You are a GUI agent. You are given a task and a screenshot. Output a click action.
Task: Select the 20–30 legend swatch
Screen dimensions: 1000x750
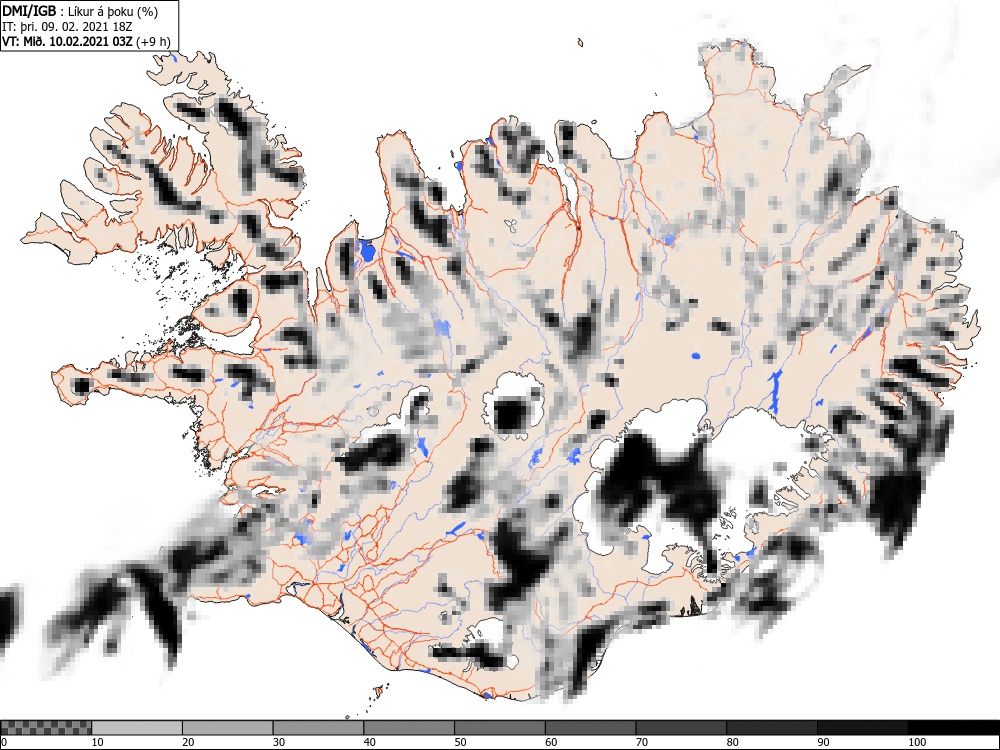tap(228, 728)
